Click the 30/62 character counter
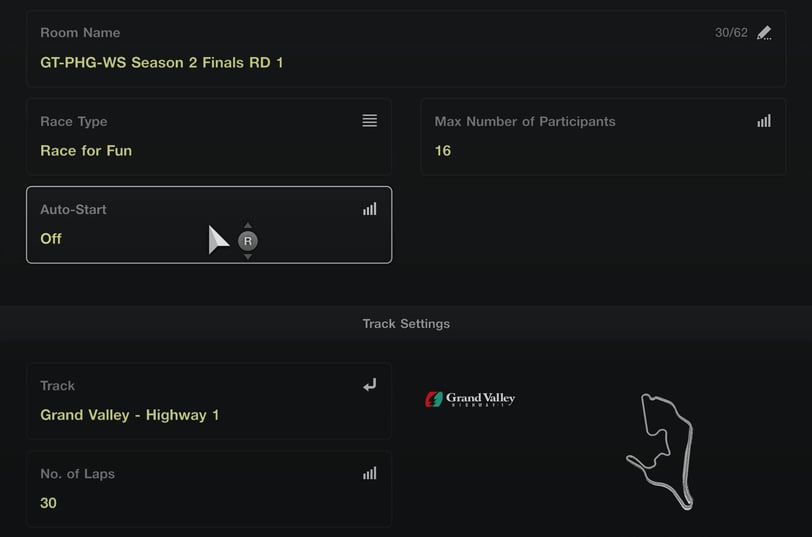 731,33
